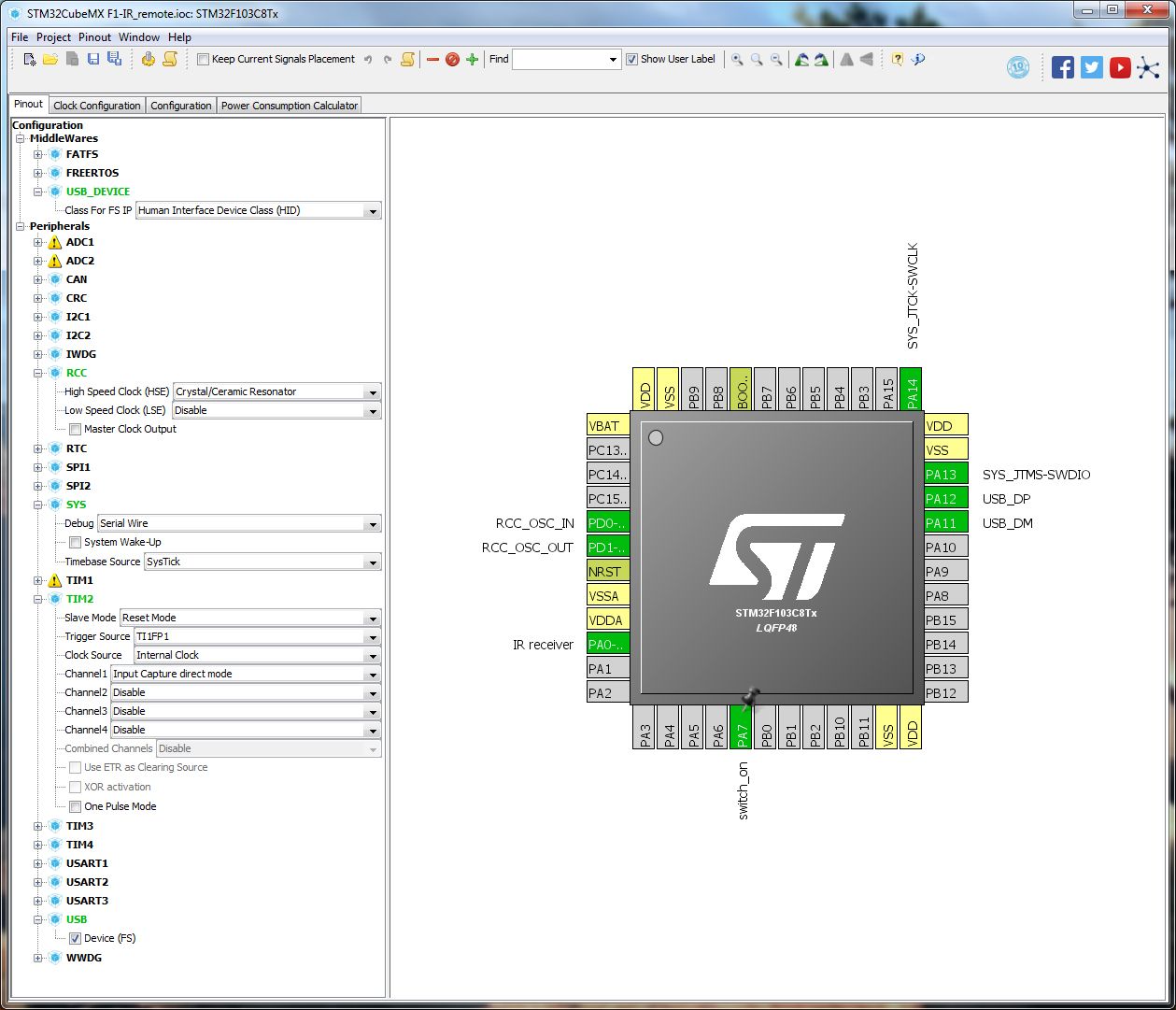
Task: Open the High Speed Clock (HSE) dropdown
Action: click(373, 391)
